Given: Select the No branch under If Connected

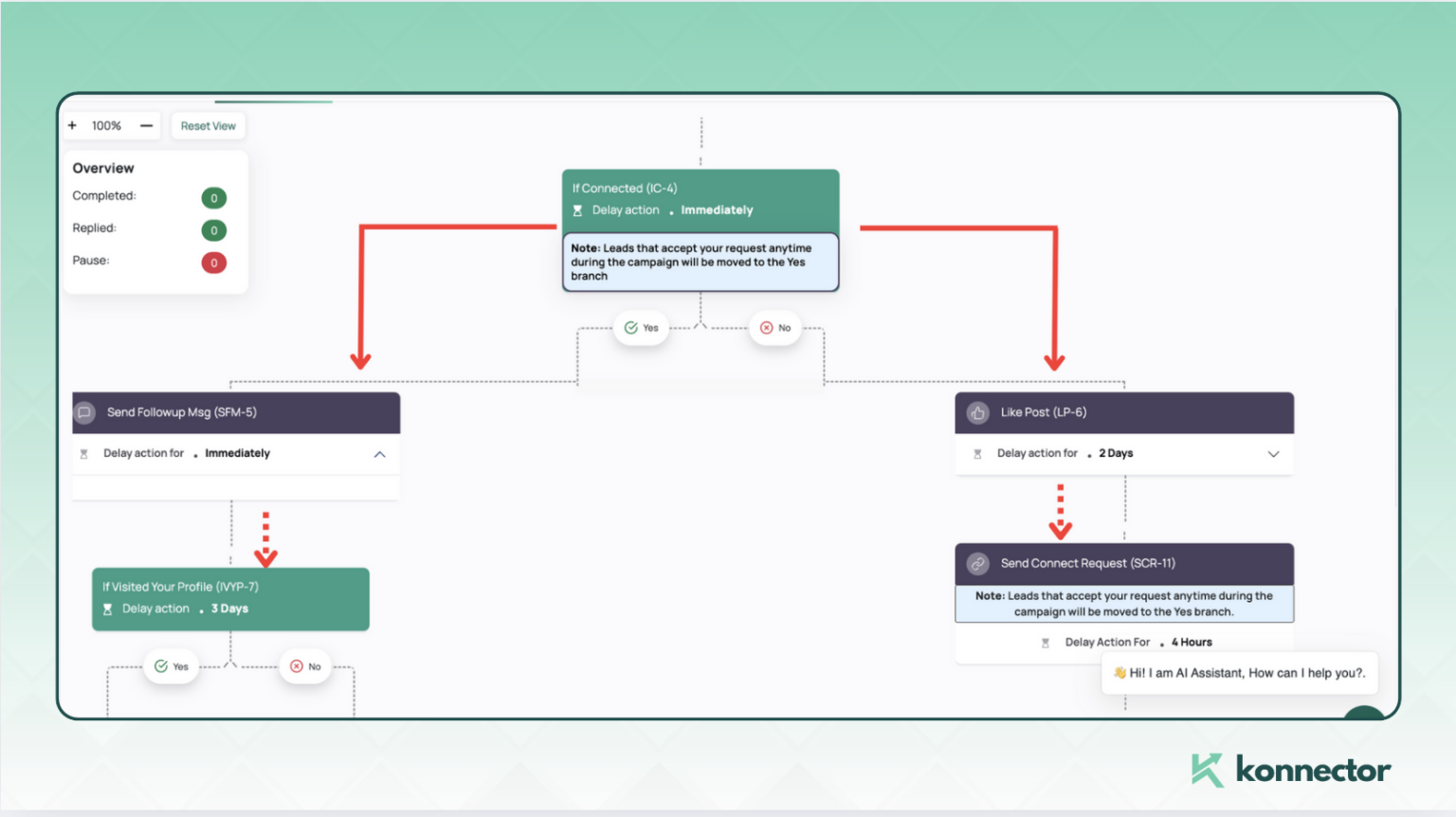Looking at the screenshot, I should (775, 328).
